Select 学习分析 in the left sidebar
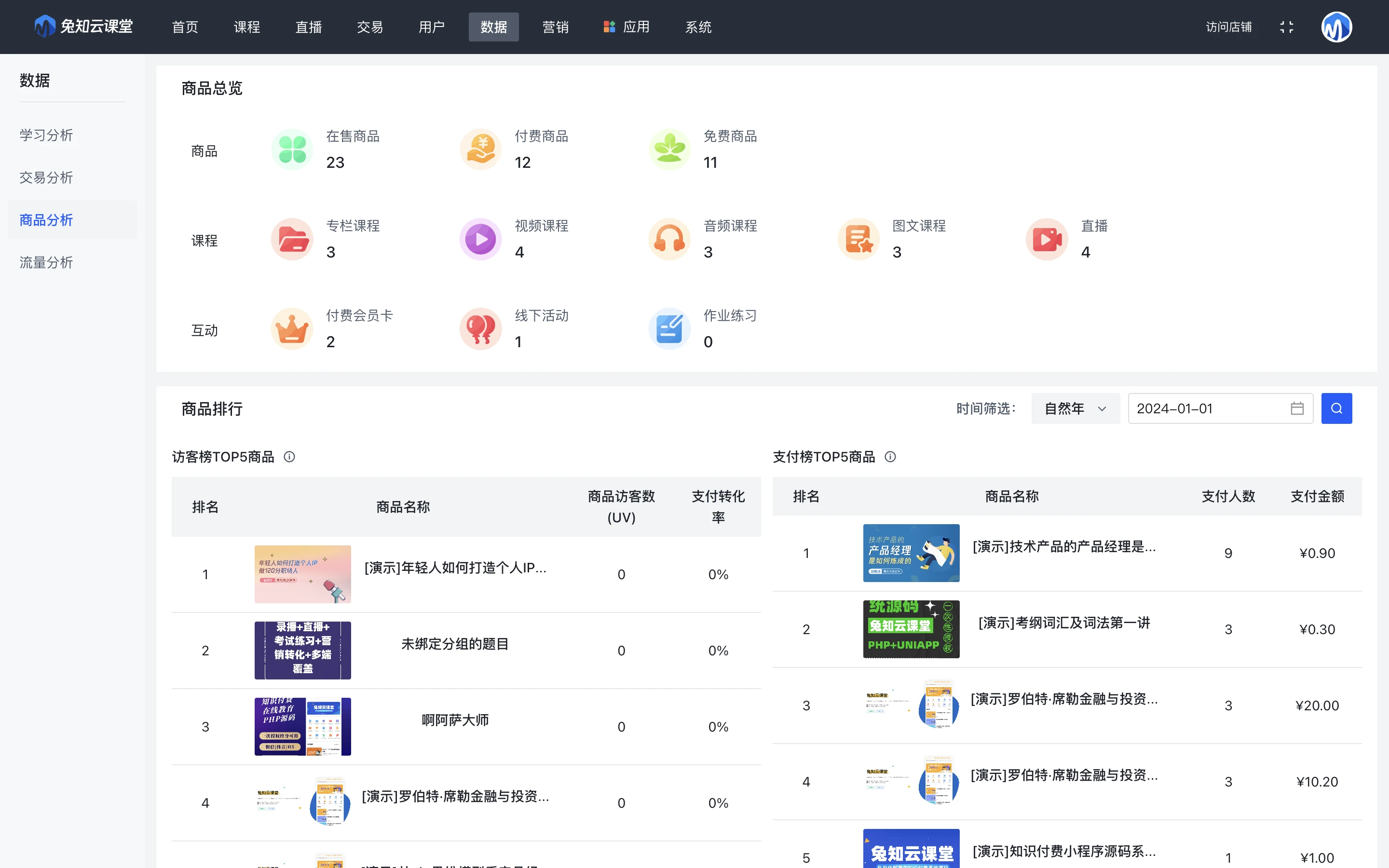This screenshot has height=868, width=1389. pos(46,135)
